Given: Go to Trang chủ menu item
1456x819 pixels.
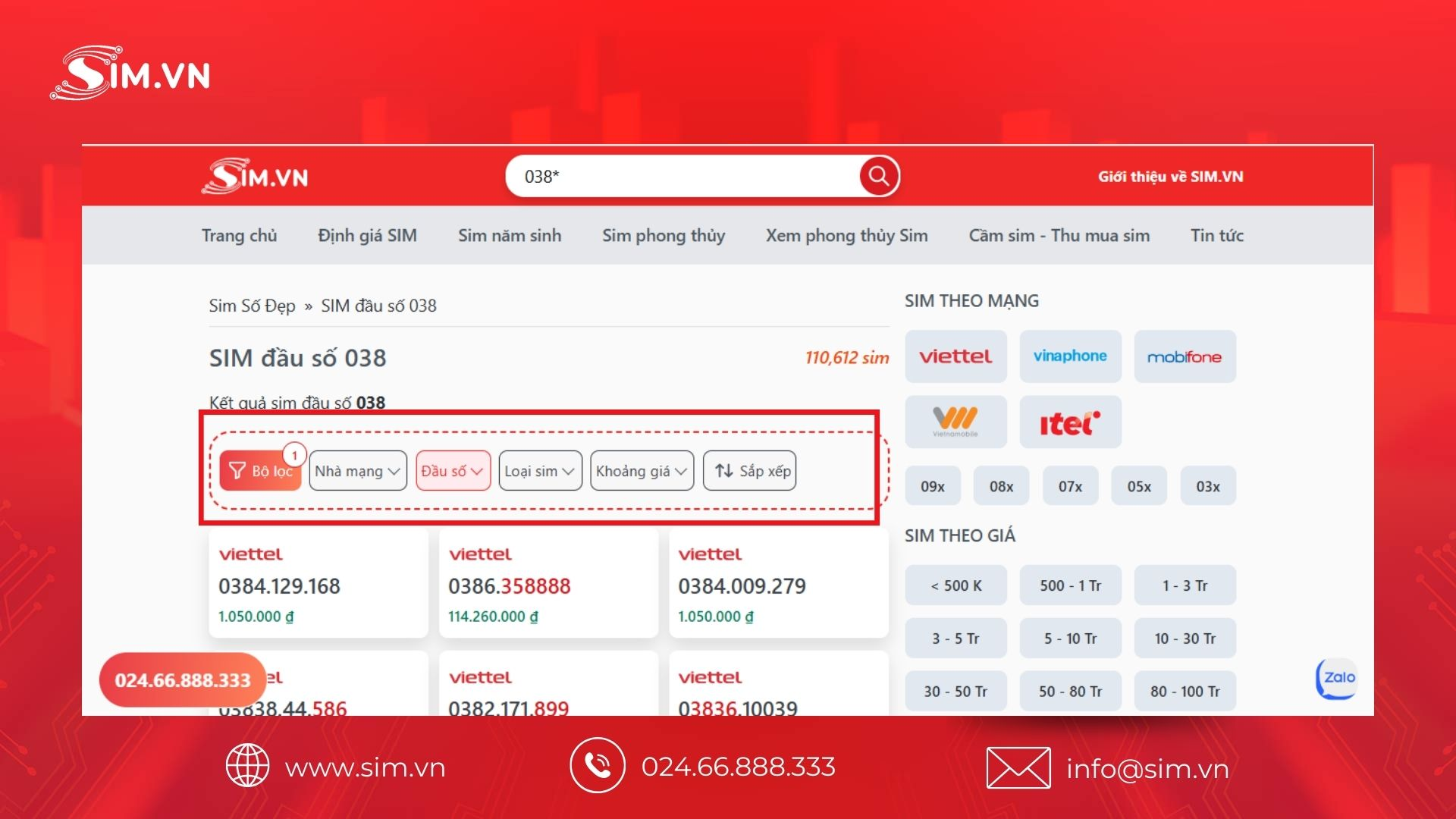Looking at the screenshot, I should pyautogui.click(x=240, y=236).
